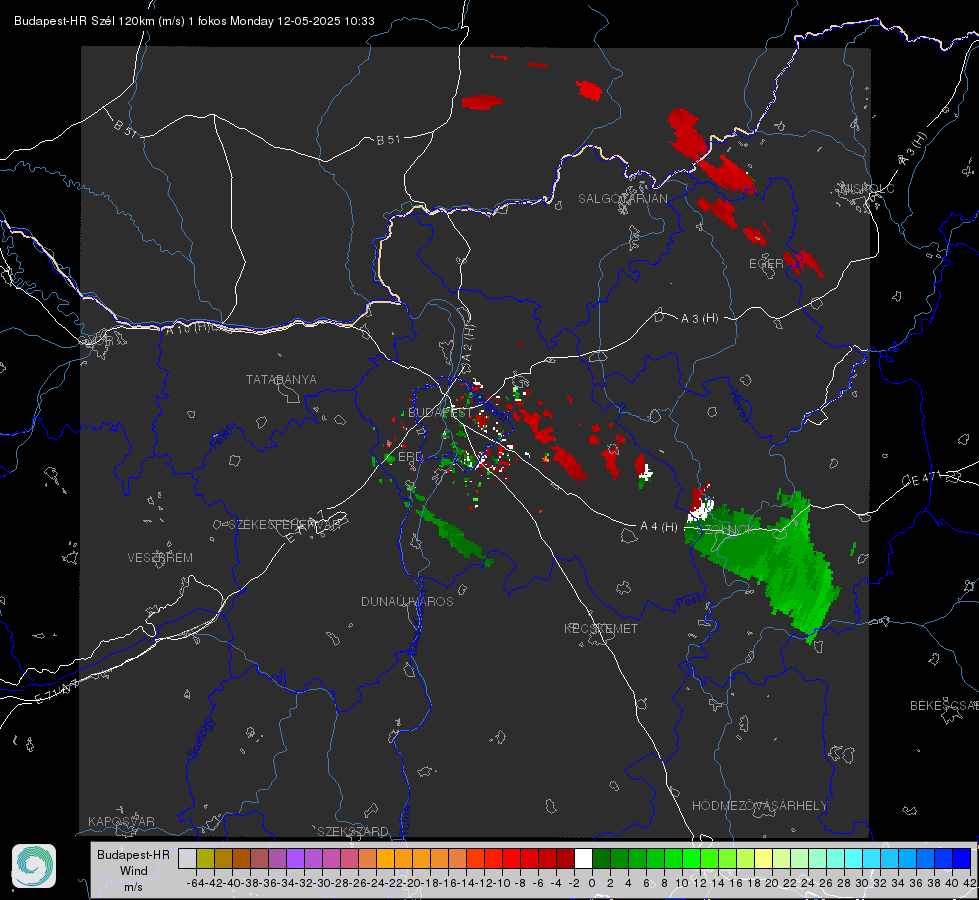The image size is (979, 900).
Task: Click the VESZPRÉM city label
Action: [x=160, y=558]
